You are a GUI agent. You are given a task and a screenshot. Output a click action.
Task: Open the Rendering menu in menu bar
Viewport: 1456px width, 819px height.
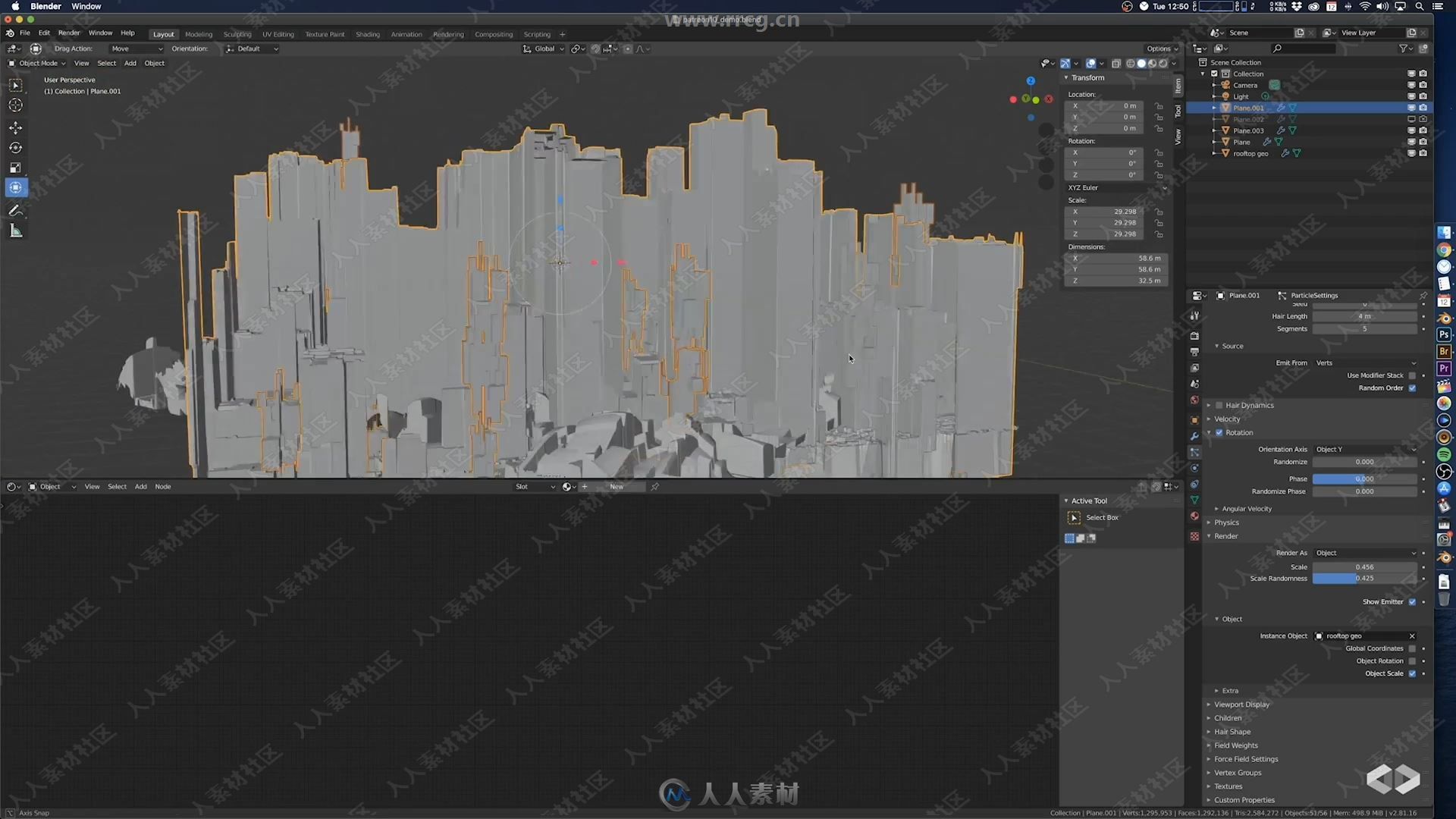click(447, 33)
